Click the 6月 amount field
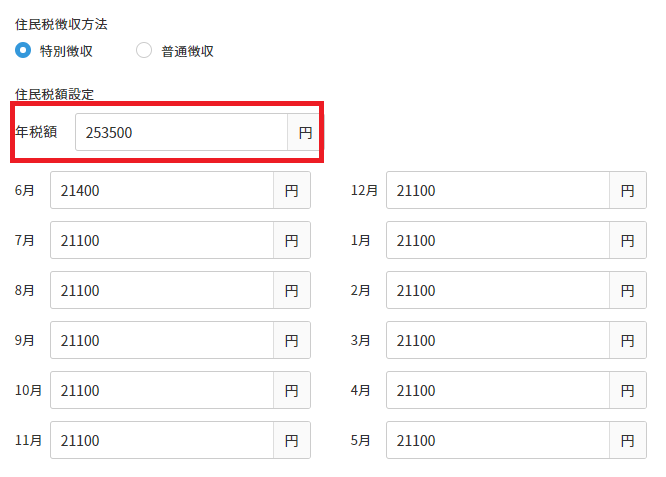Image resolution: width=666 pixels, height=477 pixels. pos(162,190)
